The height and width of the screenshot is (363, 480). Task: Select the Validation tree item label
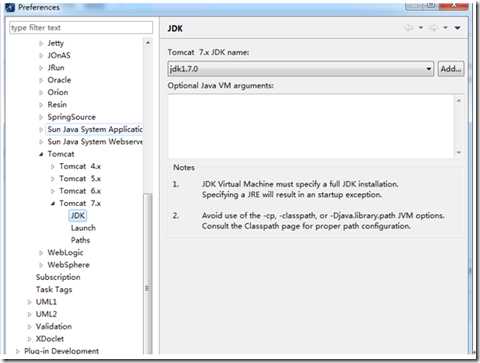click(54, 327)
